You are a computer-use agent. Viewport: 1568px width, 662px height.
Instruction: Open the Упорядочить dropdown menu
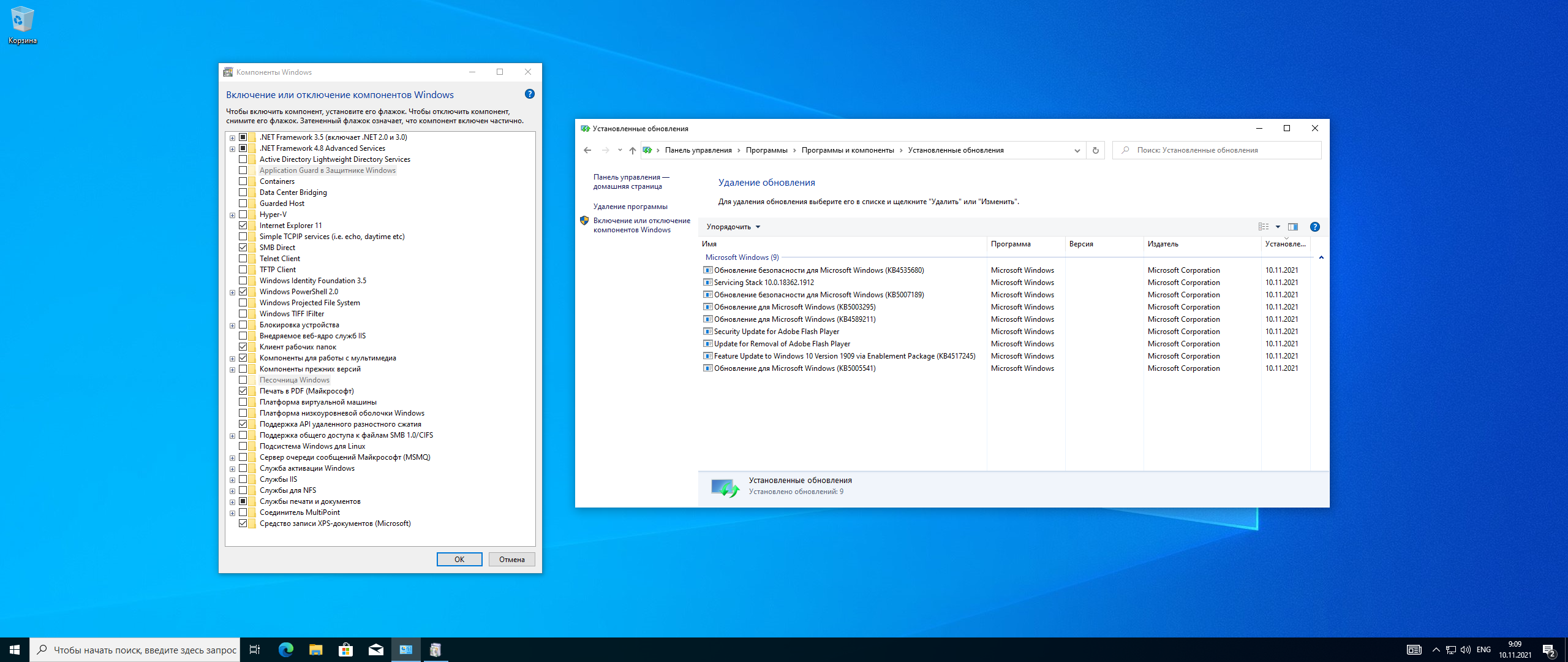point(733,227)
